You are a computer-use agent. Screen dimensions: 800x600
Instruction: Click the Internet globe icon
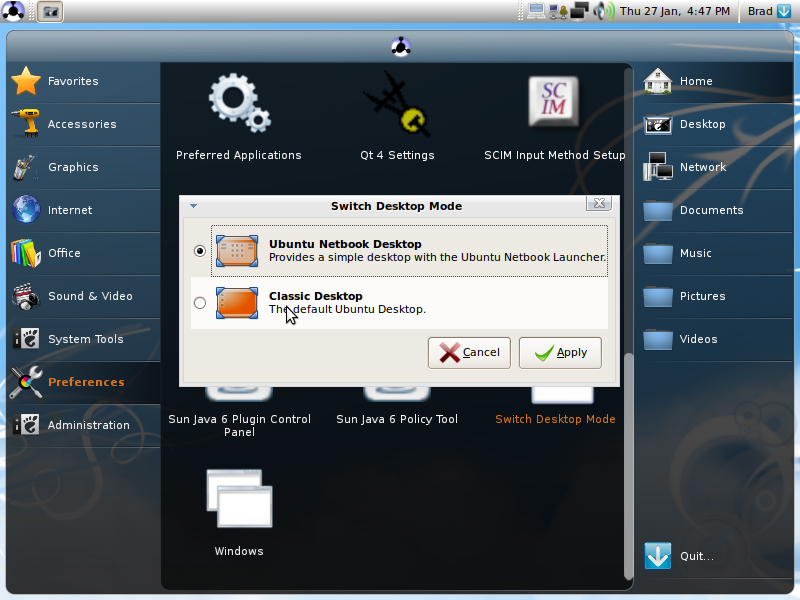coord(26,210)
